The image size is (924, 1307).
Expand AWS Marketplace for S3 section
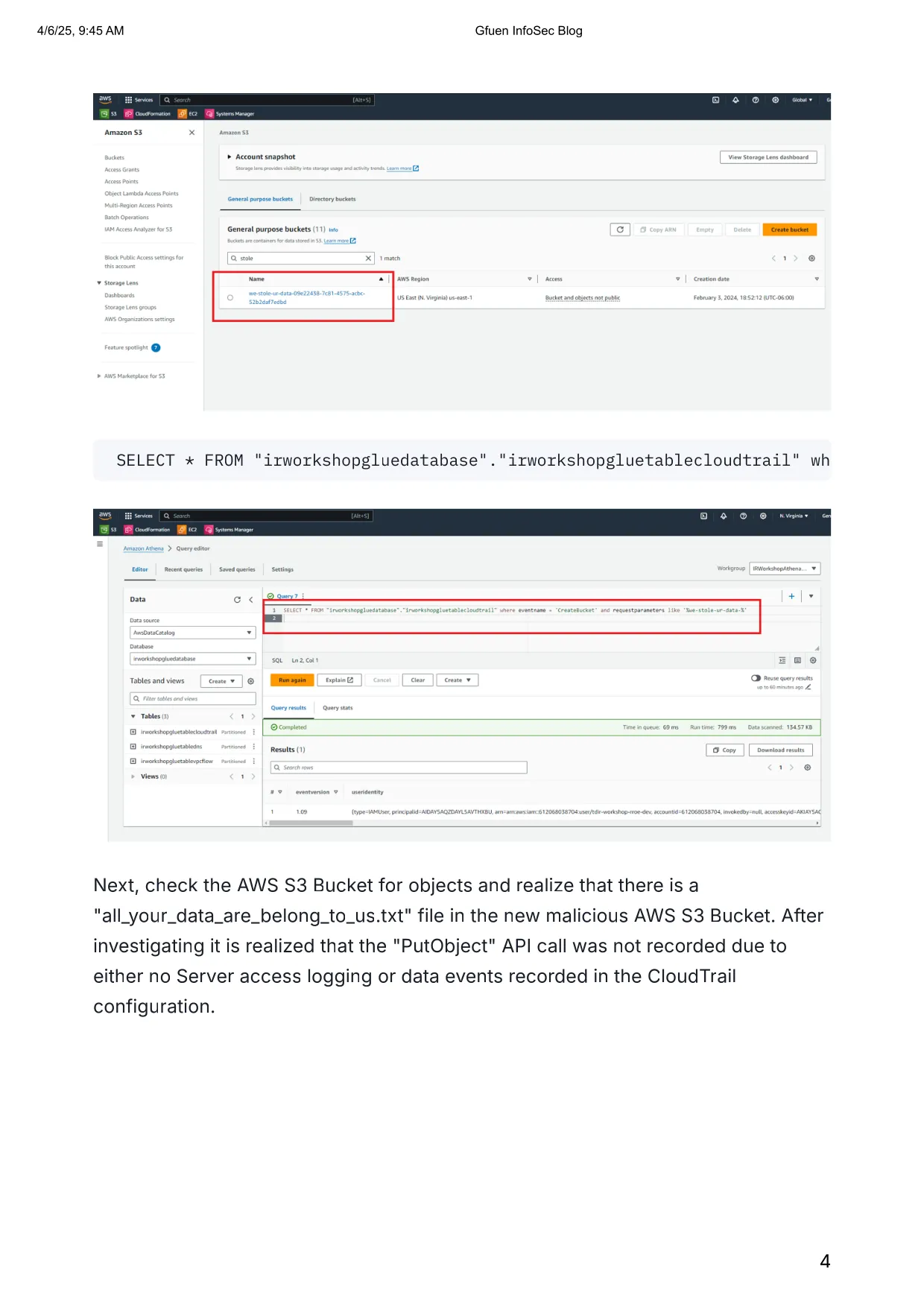coord(99,376)
